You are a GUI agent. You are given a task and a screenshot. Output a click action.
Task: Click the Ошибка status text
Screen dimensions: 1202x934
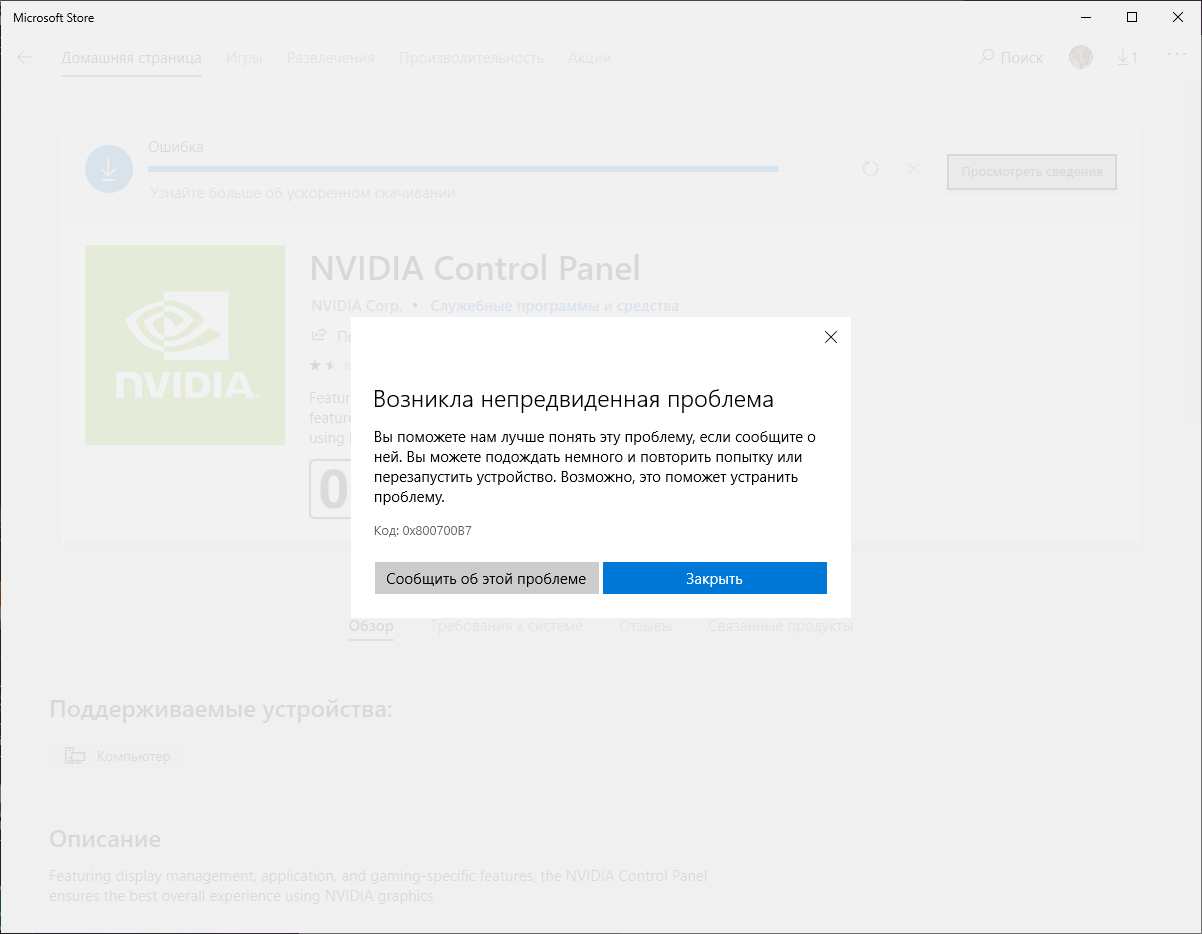[x=176, y=147]
